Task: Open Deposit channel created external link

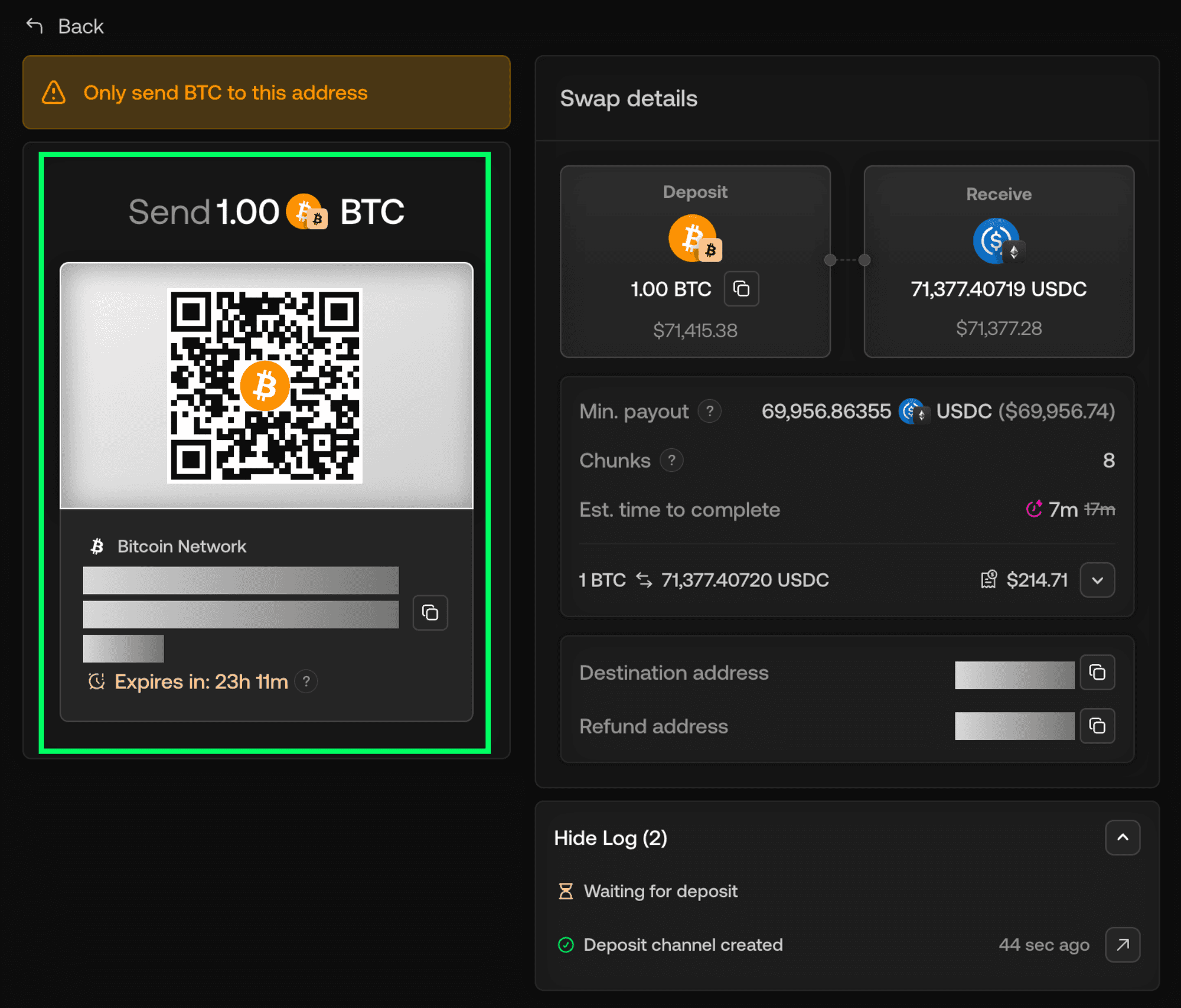Action: (1123, 945)
